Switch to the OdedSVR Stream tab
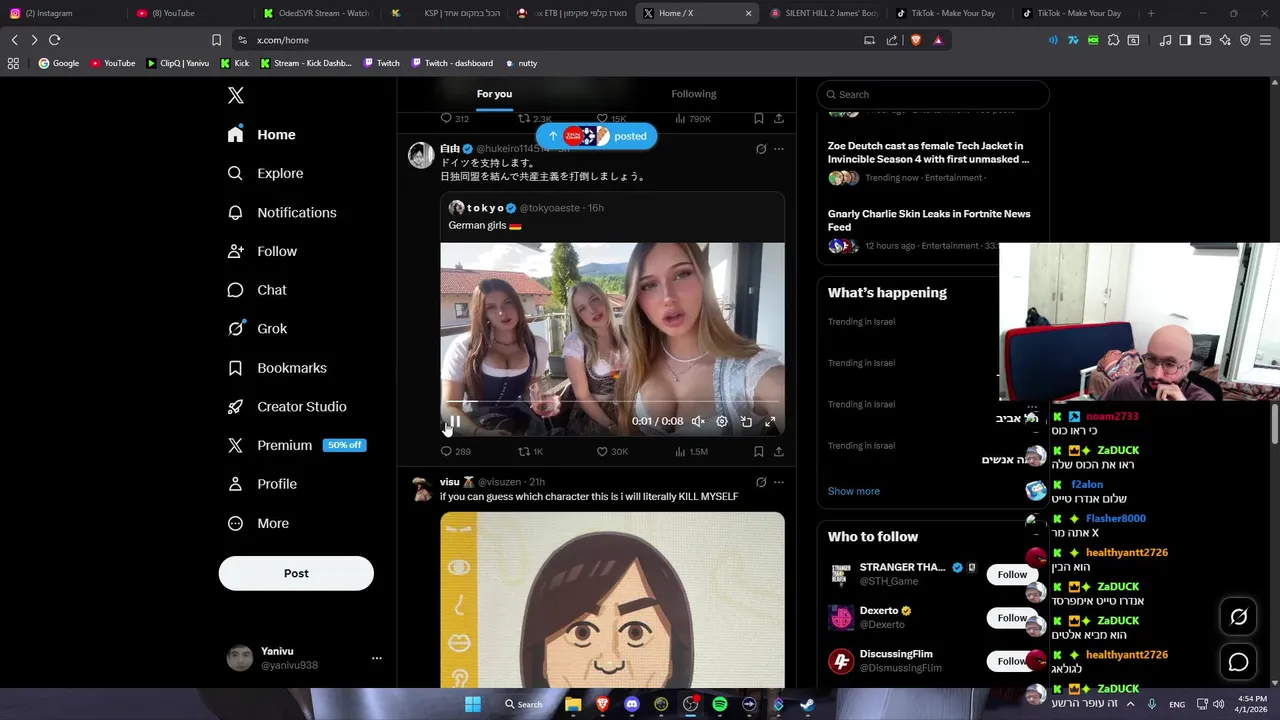The width and height of the screenshot is (1280, 720). tap(317, 13)
